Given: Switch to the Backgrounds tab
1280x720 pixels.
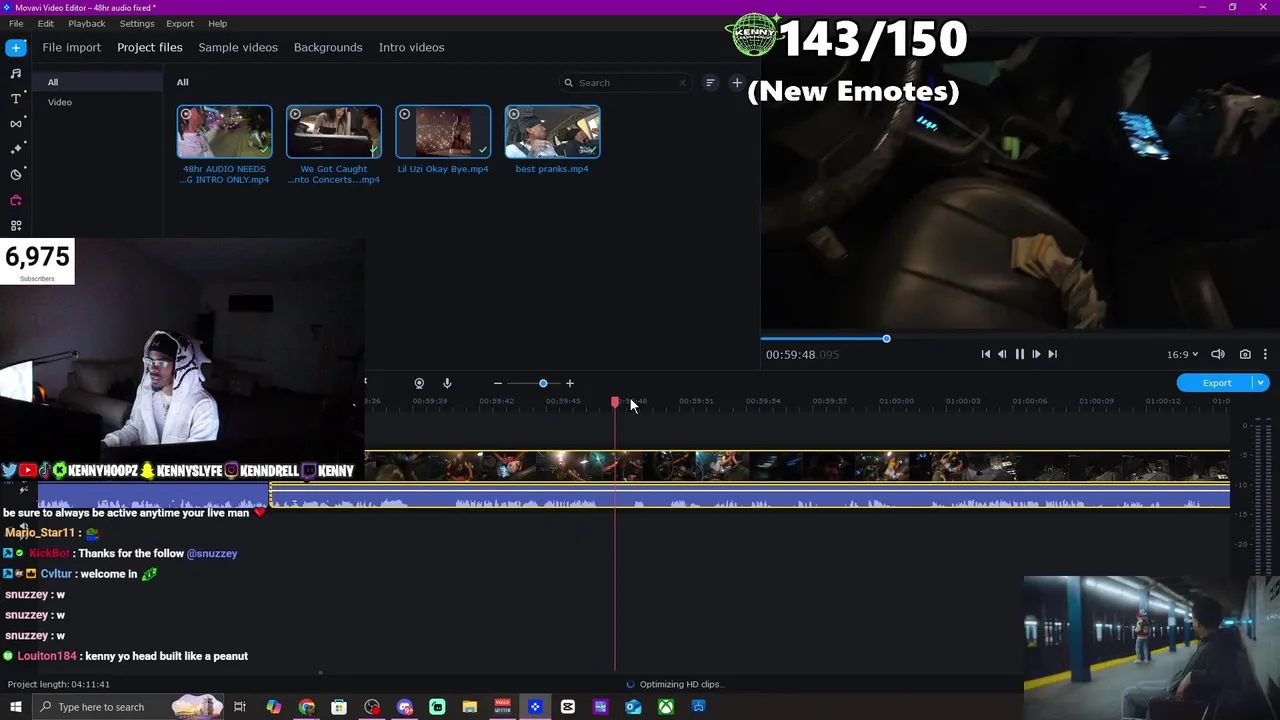Looking at the screenshot, I should (x=328, y=47).
